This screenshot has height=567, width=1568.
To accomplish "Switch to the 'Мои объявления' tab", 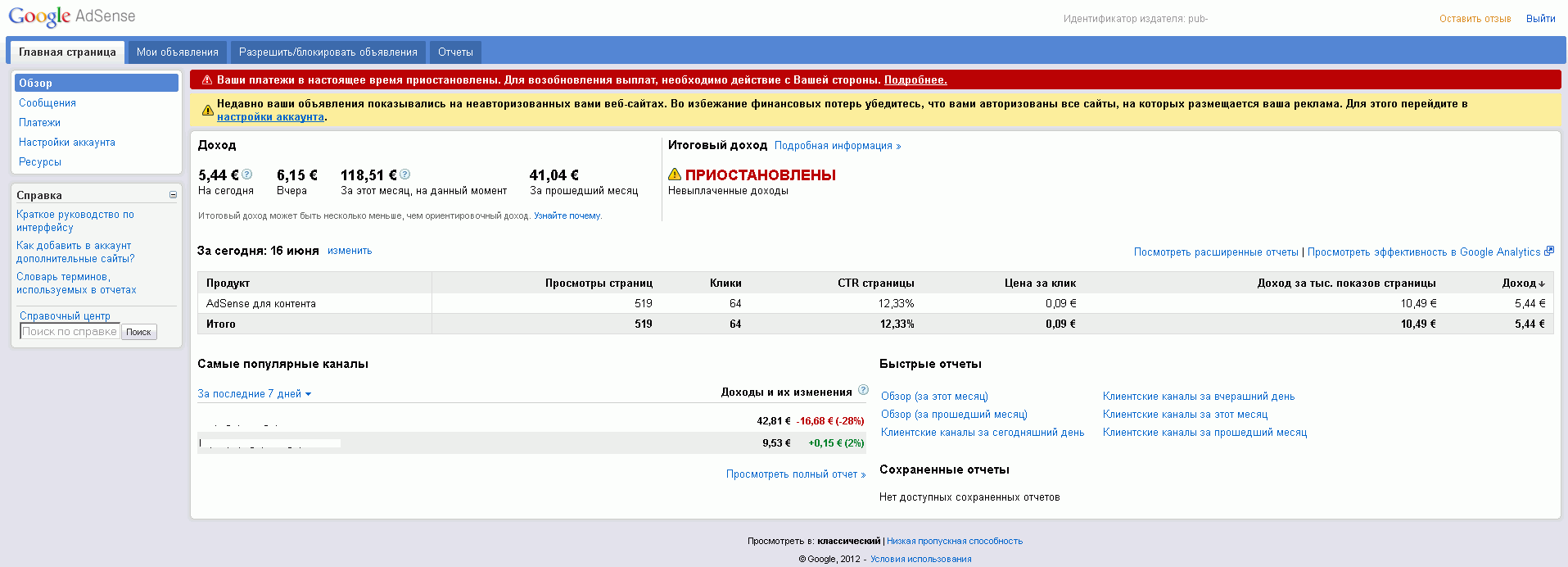I will click(x=178, y=52).
